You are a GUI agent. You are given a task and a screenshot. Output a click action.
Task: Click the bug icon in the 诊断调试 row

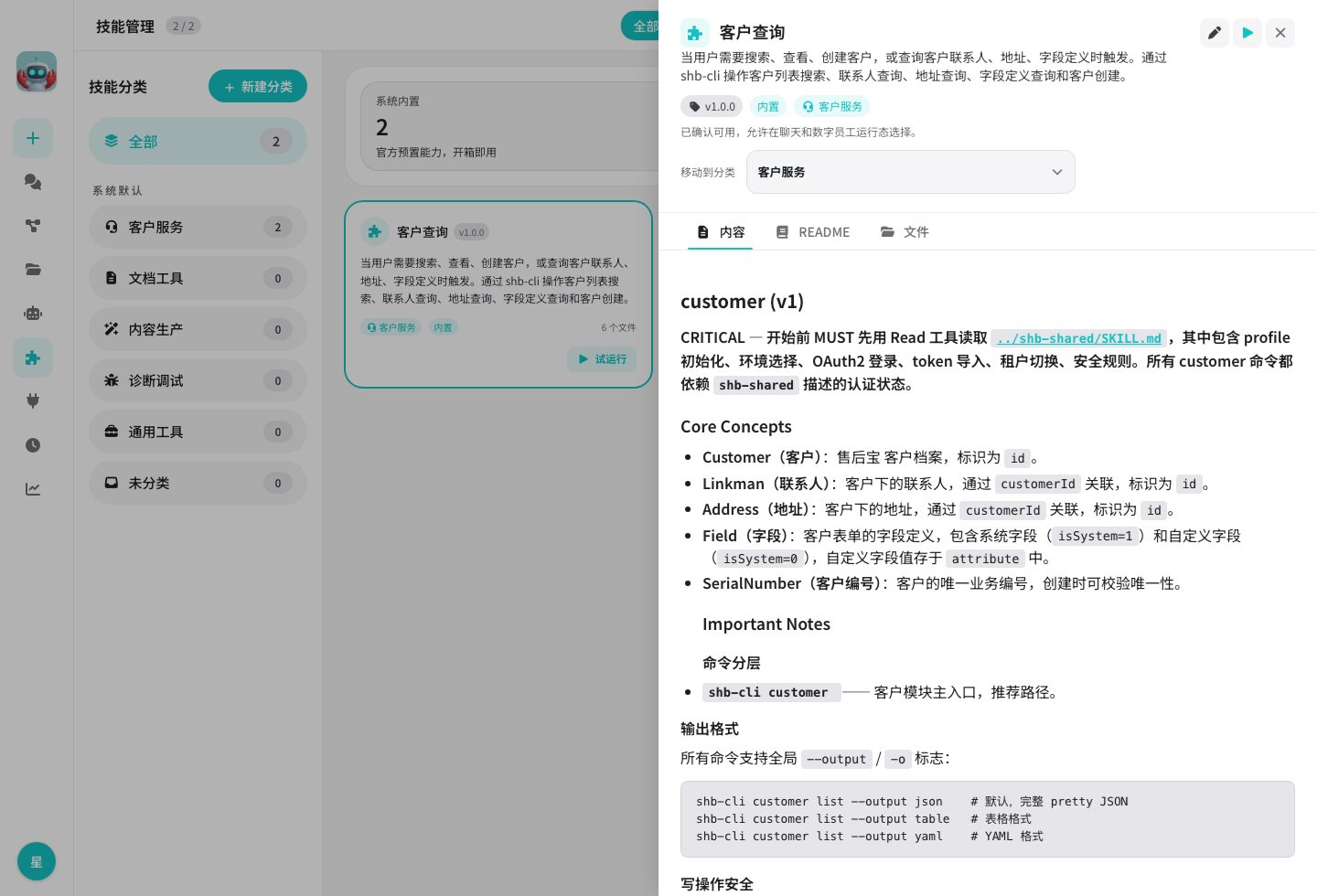[112, 380]
